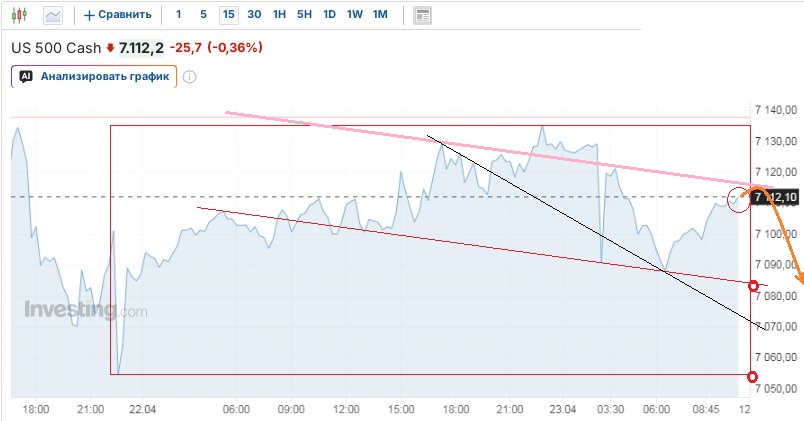The image size is (804, 421).
Task: Toggle the 15 minute timeframe
Action: coord(229,15)
